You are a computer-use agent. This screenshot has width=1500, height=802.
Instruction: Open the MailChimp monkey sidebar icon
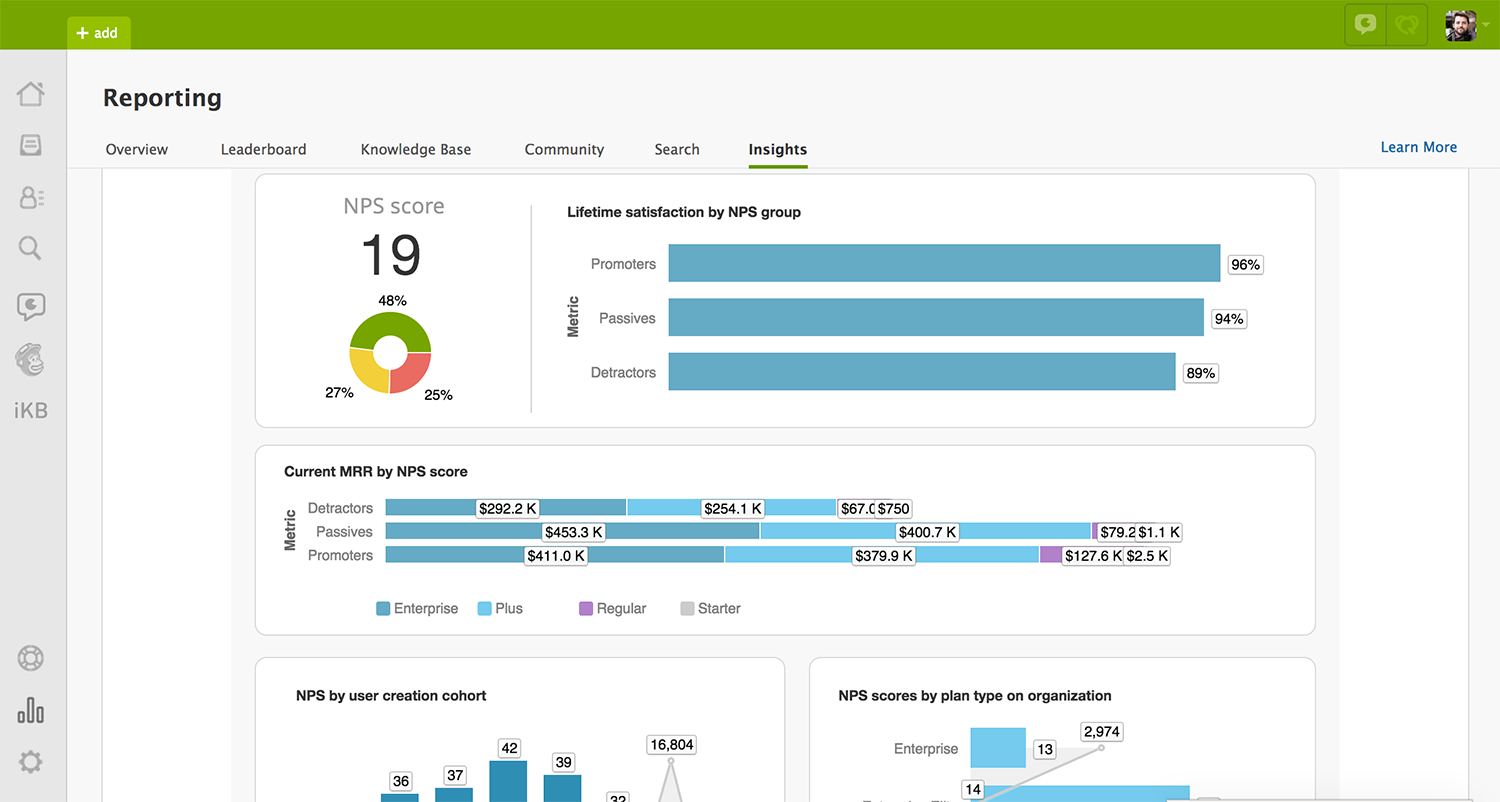click(x=31, y=359)
